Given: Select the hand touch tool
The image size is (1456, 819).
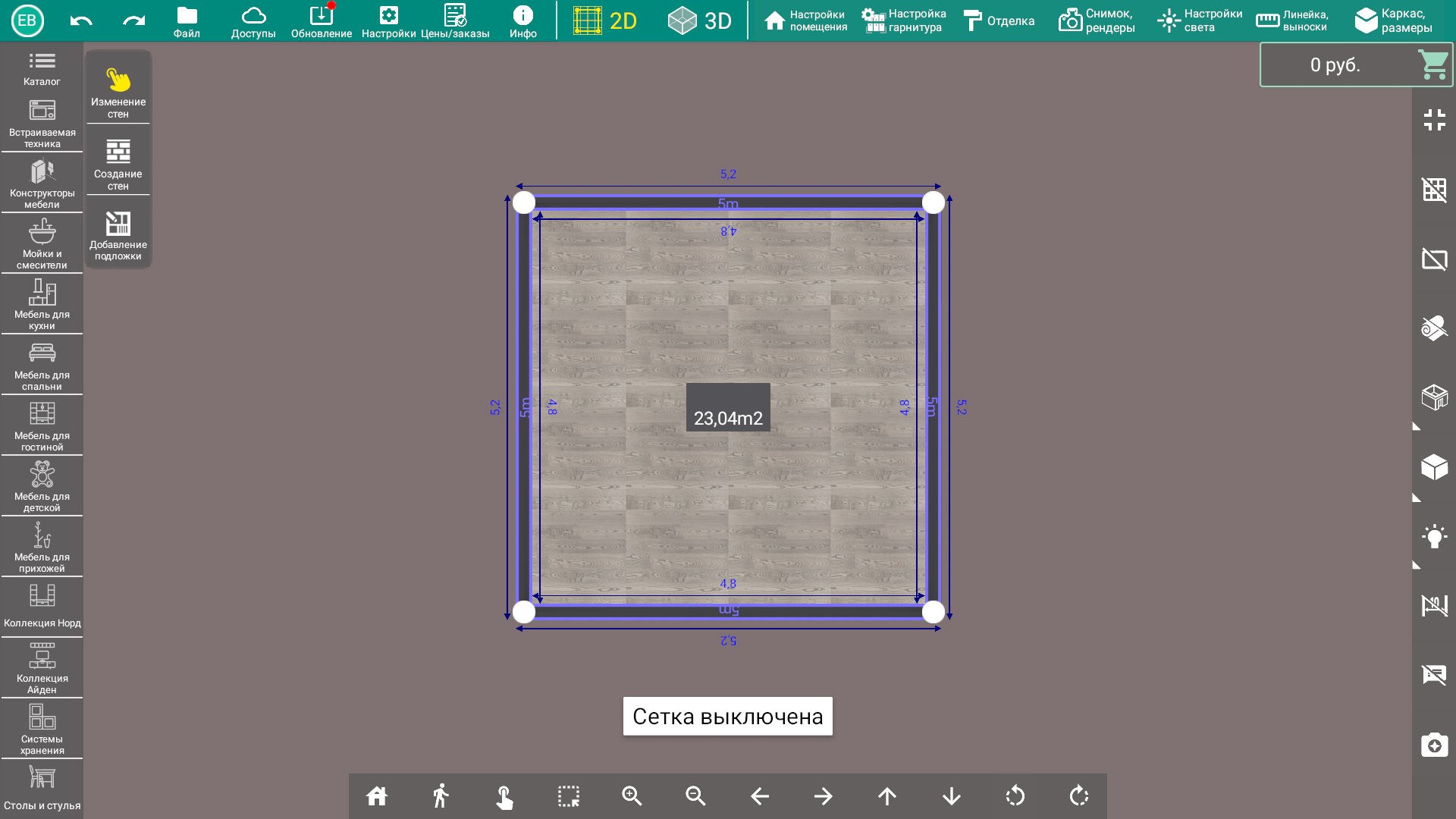Looking at the screenshot, I should pyautogui.click(x=504, y=796).
